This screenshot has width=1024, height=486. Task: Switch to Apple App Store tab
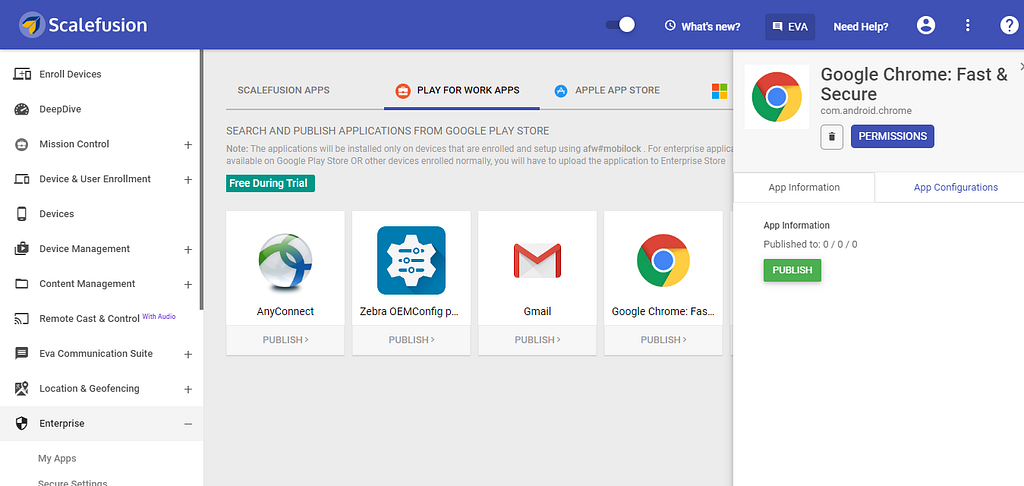coord(607,90)
